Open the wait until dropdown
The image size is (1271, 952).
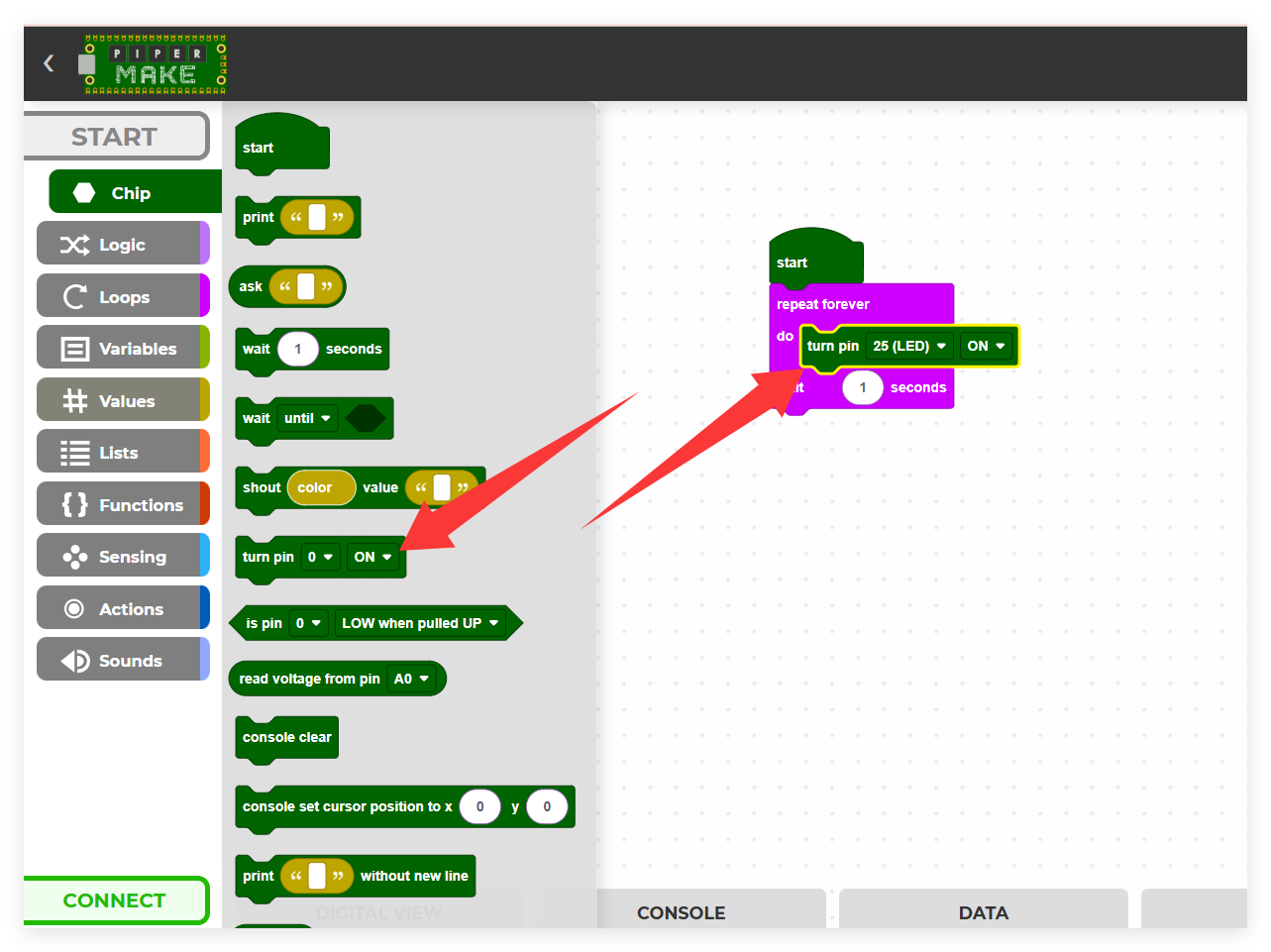point(307,418)
